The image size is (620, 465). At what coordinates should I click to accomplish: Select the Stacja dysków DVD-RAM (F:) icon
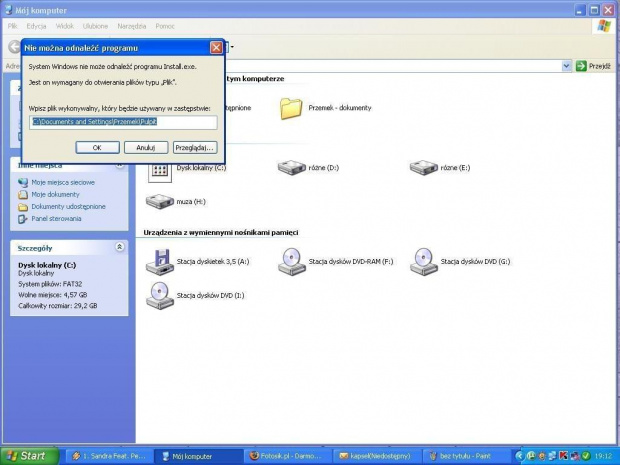click(292, 262)
